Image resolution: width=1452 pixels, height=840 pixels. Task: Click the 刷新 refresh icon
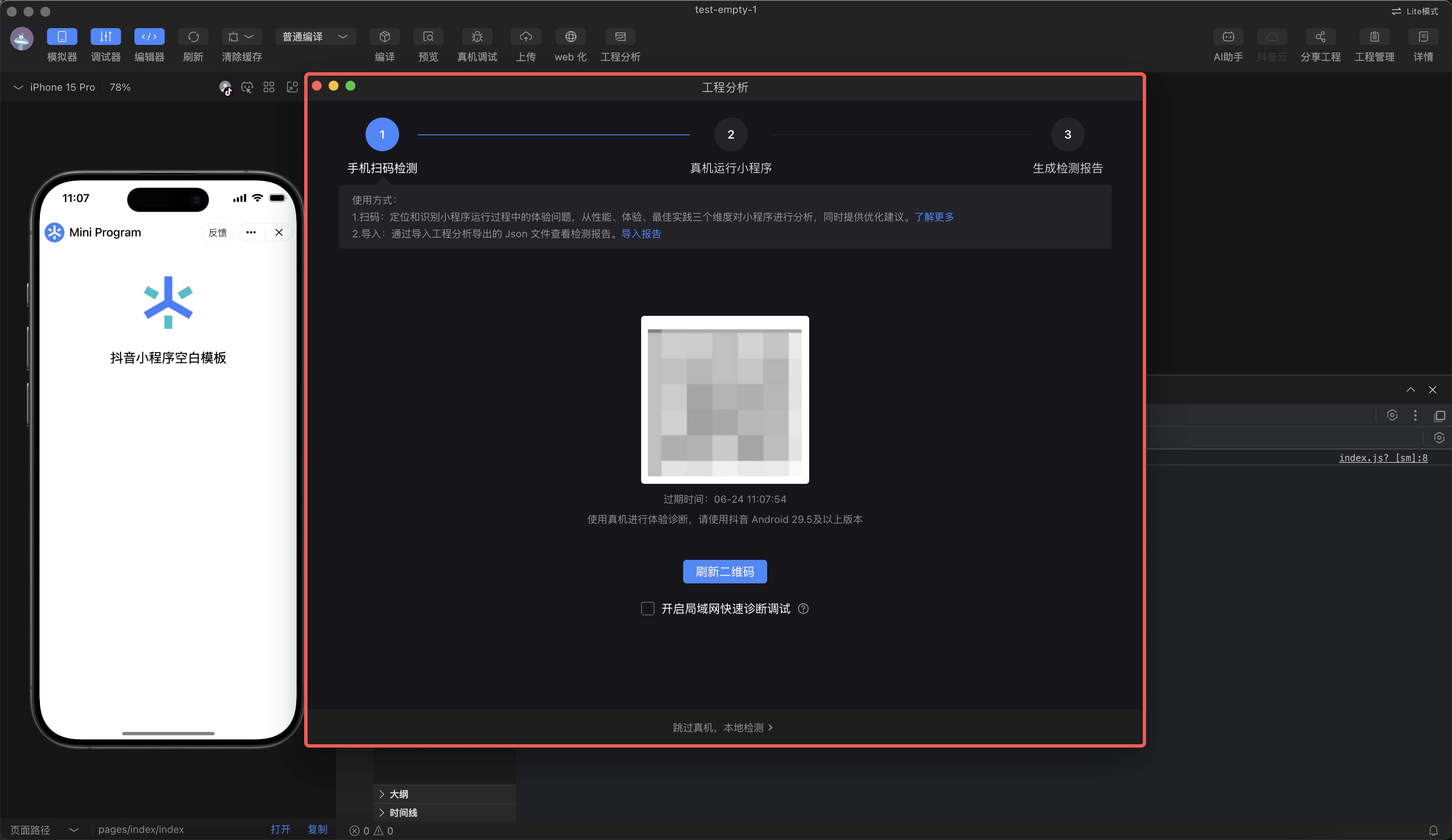point(193,37)
